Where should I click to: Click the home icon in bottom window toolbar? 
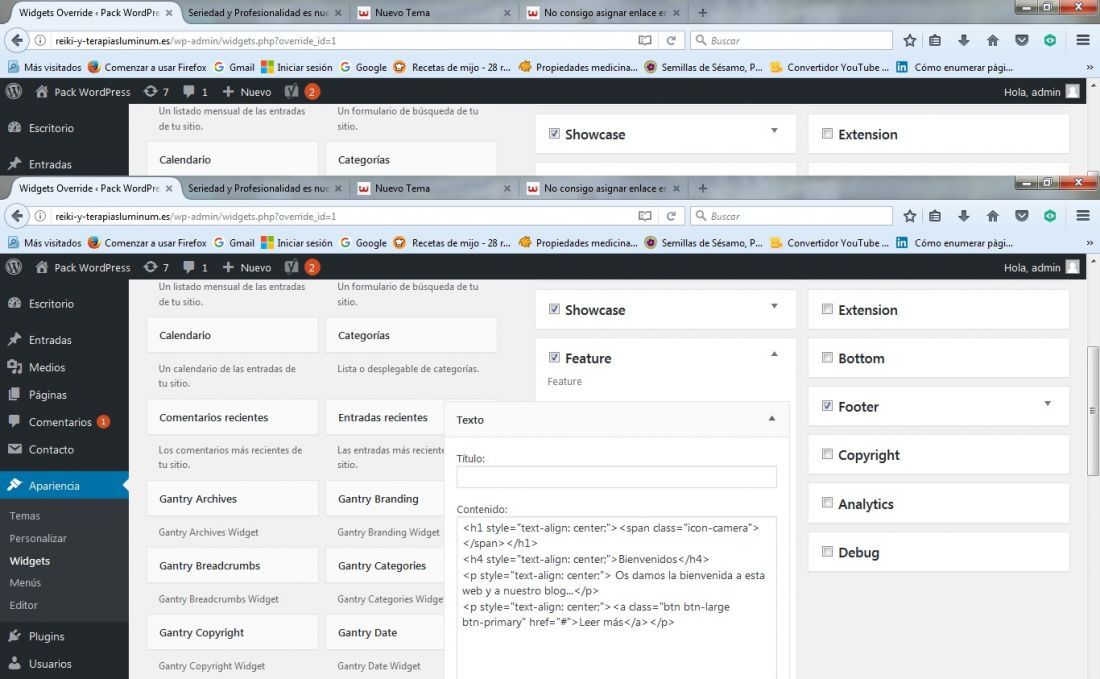click(x=993, y=216)
